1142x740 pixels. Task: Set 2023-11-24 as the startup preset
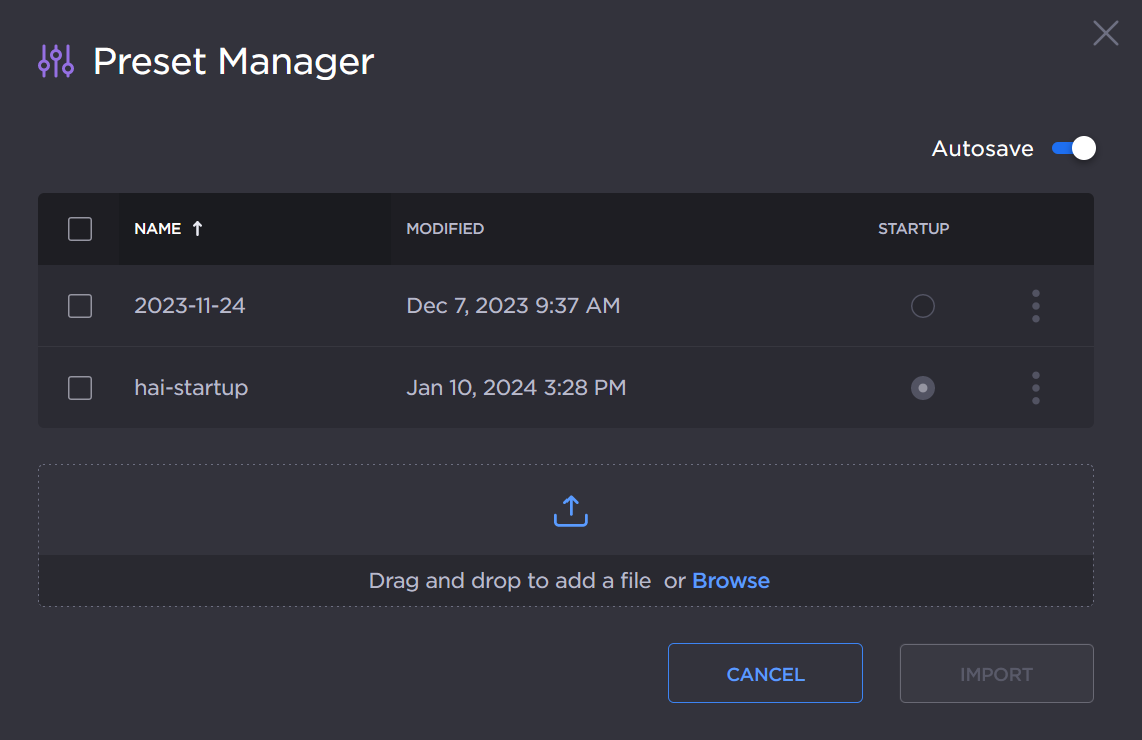[922, 306]
